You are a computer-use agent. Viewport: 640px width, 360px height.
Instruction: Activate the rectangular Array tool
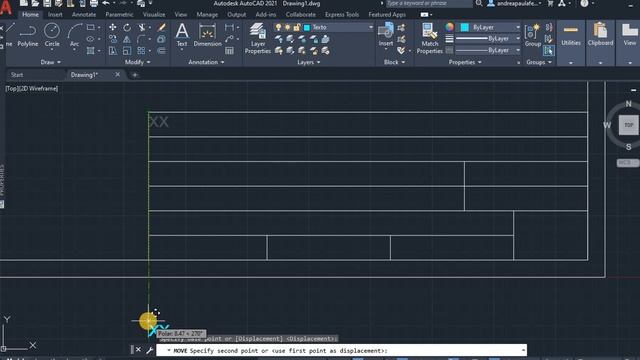click(x=142, y=51)
